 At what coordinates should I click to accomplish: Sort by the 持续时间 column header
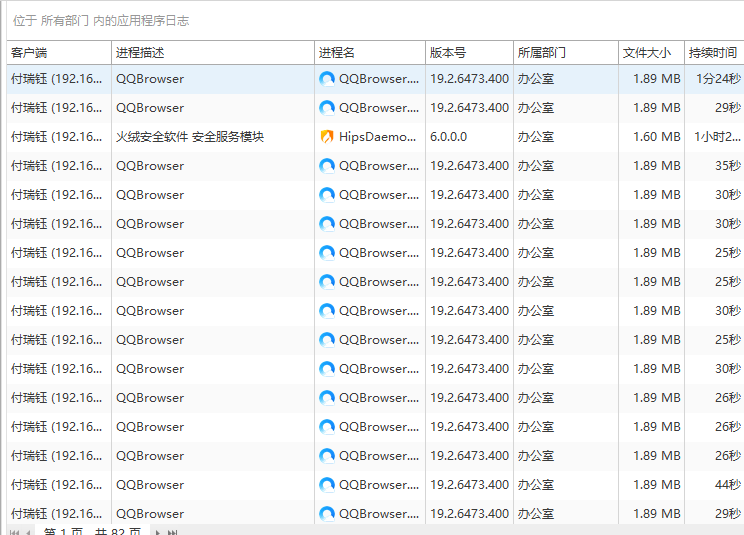(x=714, y=53)
